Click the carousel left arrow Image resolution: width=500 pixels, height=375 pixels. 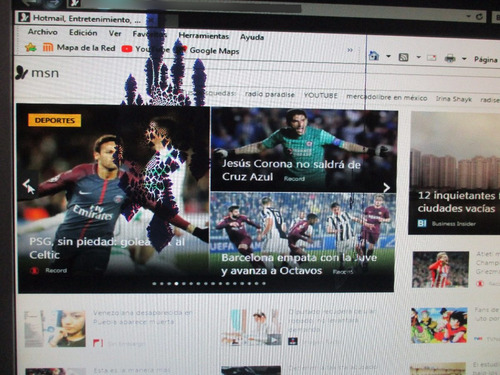coord(27,185)
